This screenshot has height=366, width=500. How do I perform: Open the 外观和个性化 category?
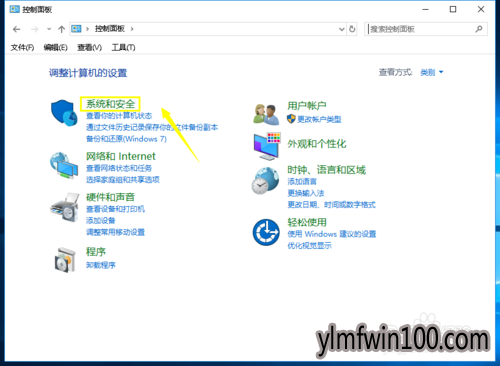click(317, 144)
